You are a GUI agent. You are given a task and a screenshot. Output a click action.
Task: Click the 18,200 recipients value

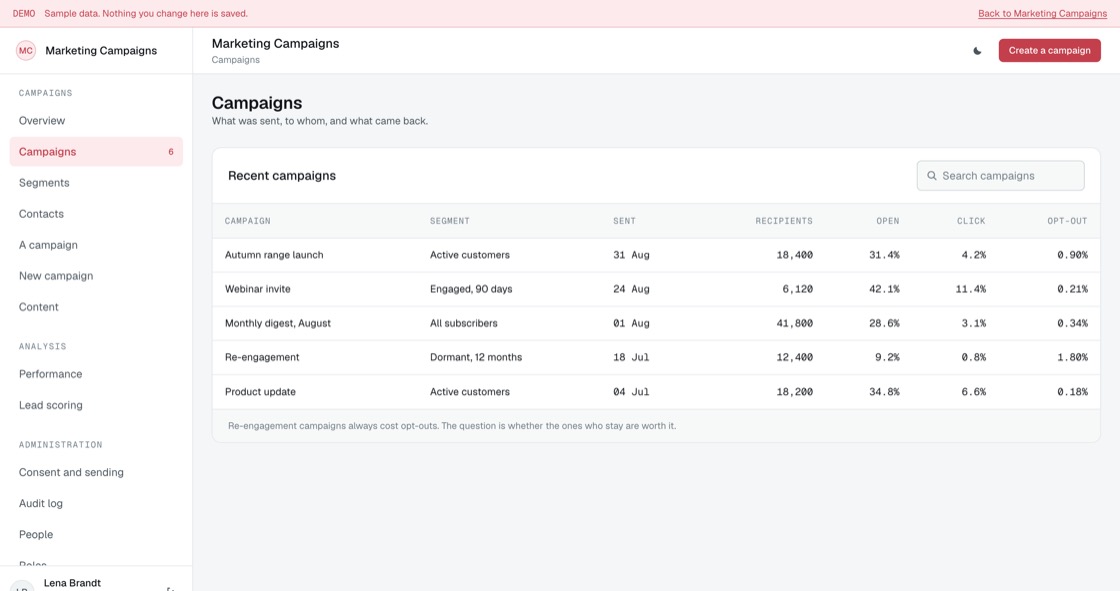(794, 392)
